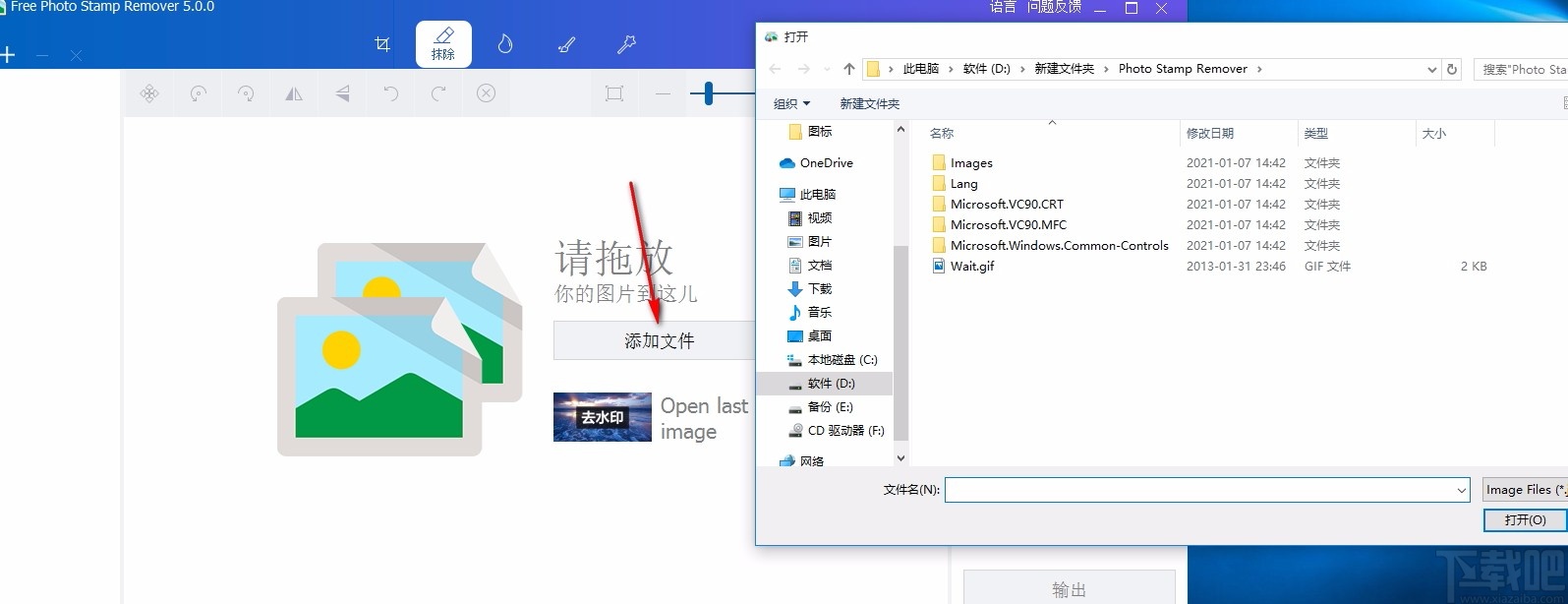The width and height of the screenshot is (1568, 604).
Task: Rotate image counter-clockwise icon
Action: click(x=198, y=93)
